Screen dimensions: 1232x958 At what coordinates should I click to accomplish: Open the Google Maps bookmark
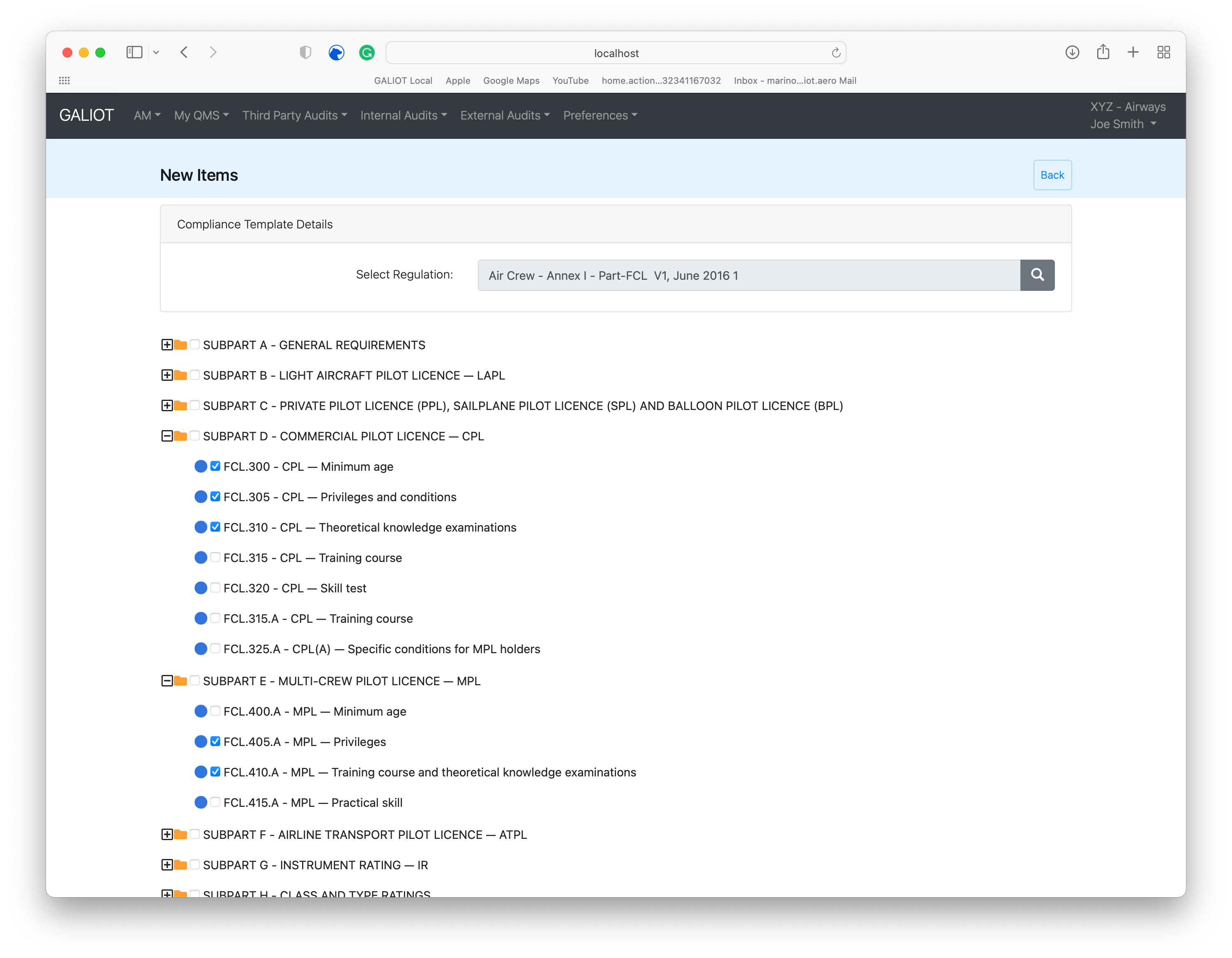pos(511,81)
